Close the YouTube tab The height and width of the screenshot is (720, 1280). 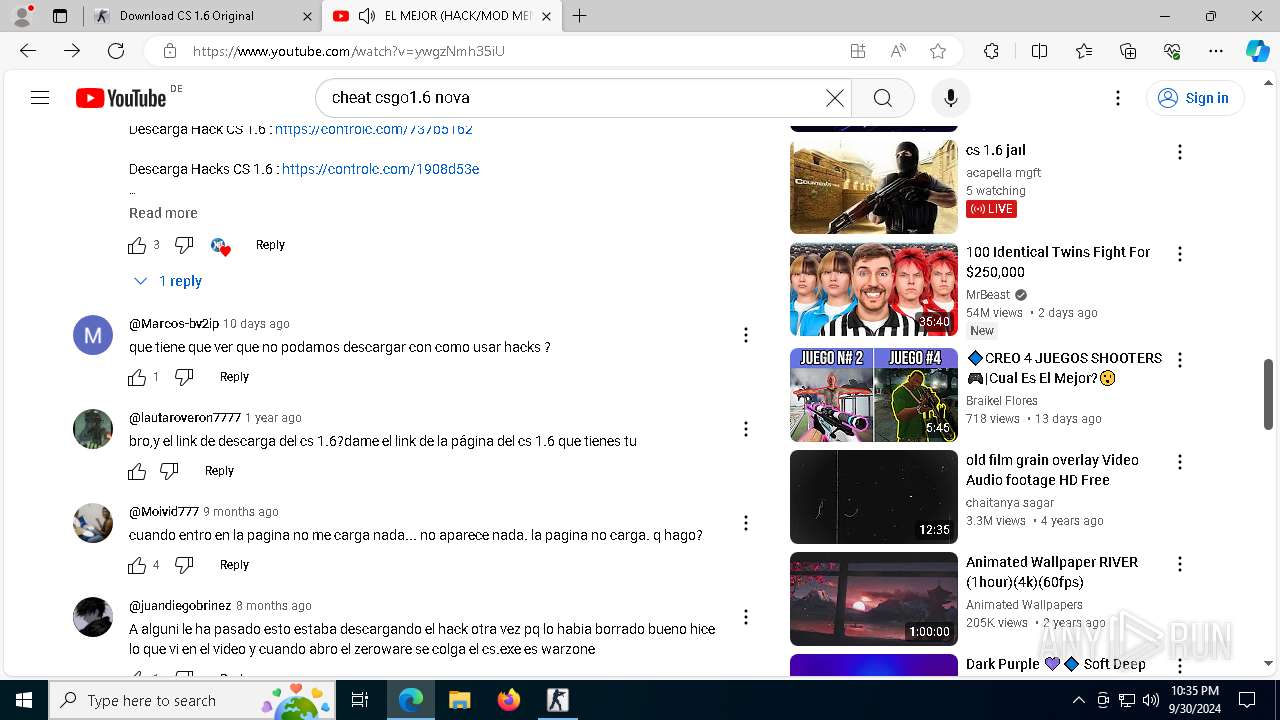click(x=545, y=16)
